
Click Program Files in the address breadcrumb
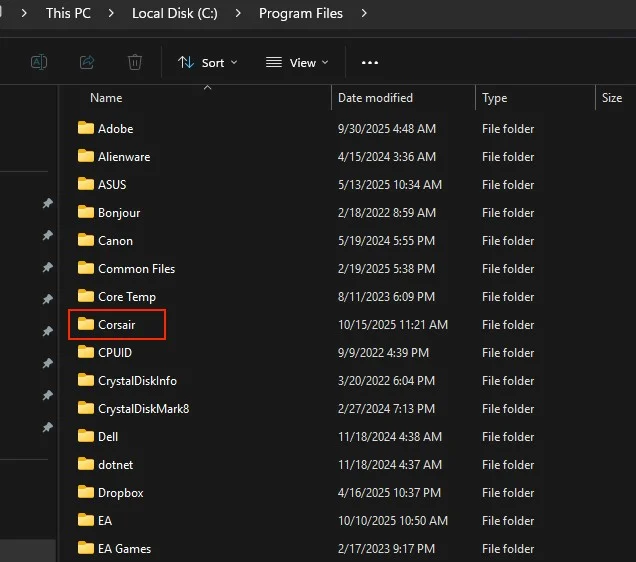coord(301,13)
